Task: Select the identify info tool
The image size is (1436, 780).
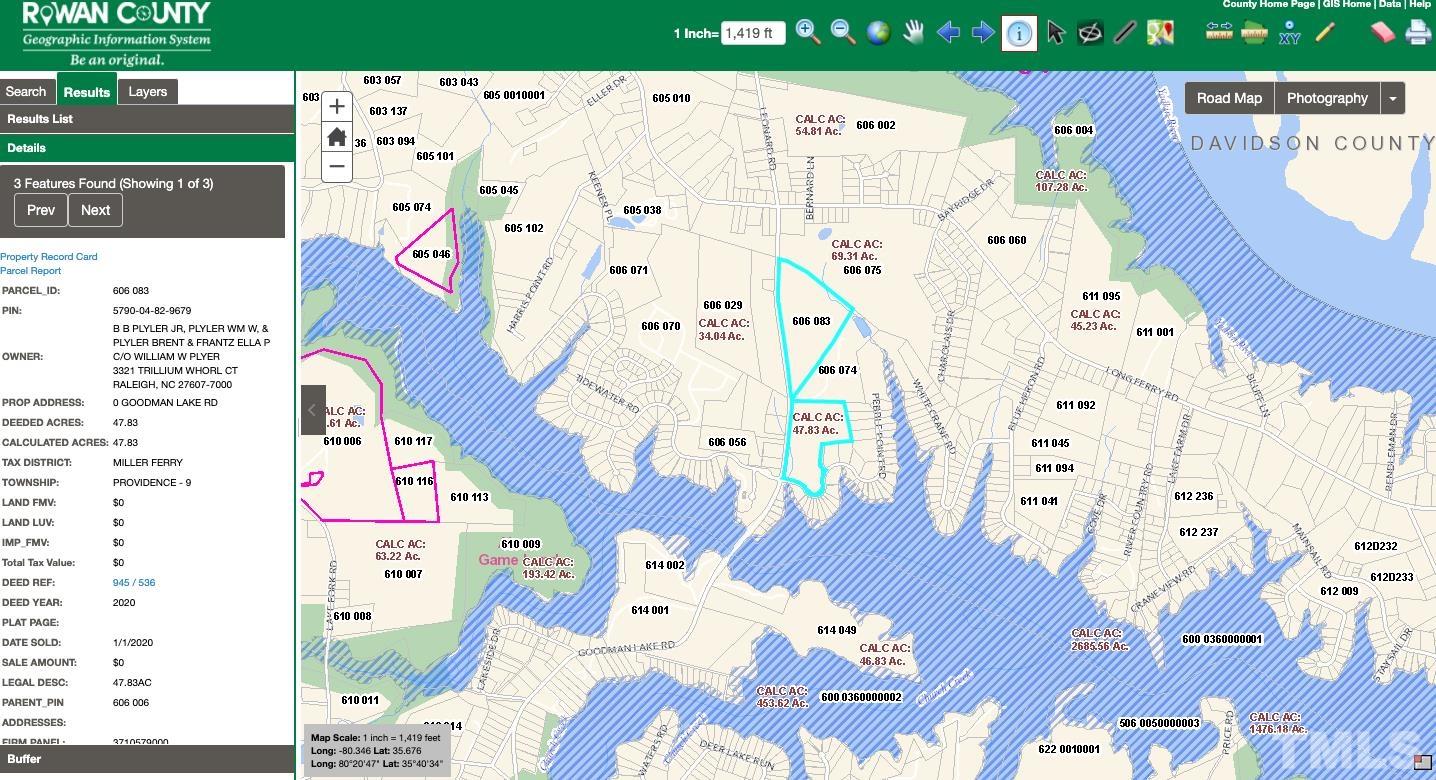Action: pyautogui.click(x=1018, y=33)
